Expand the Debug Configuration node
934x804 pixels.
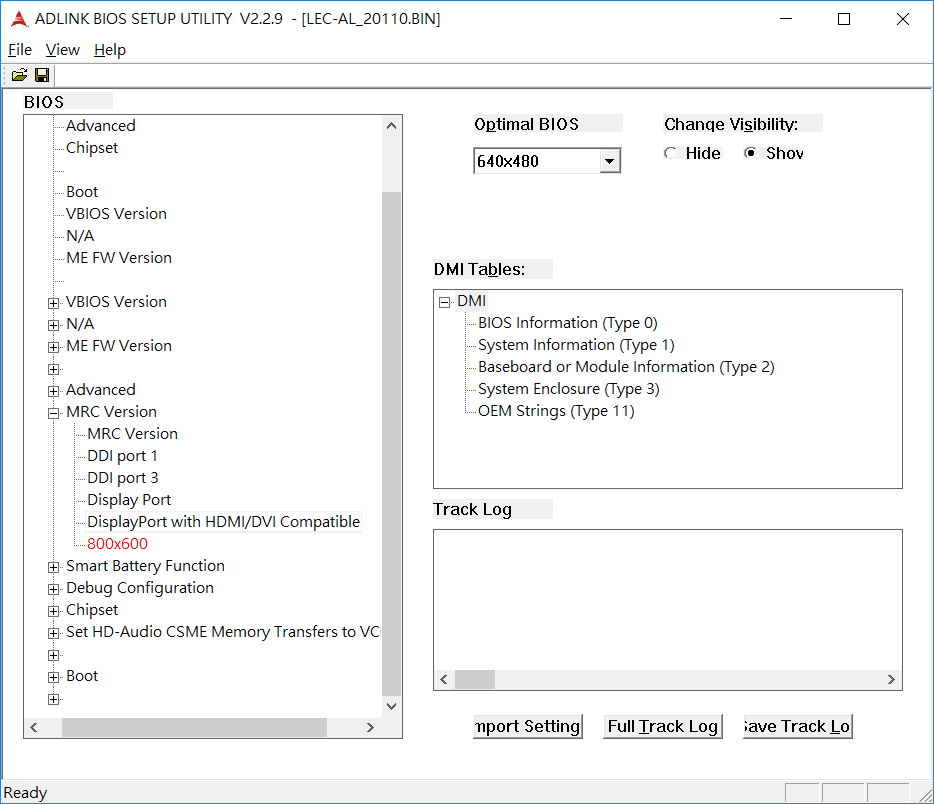coord(54,590)
